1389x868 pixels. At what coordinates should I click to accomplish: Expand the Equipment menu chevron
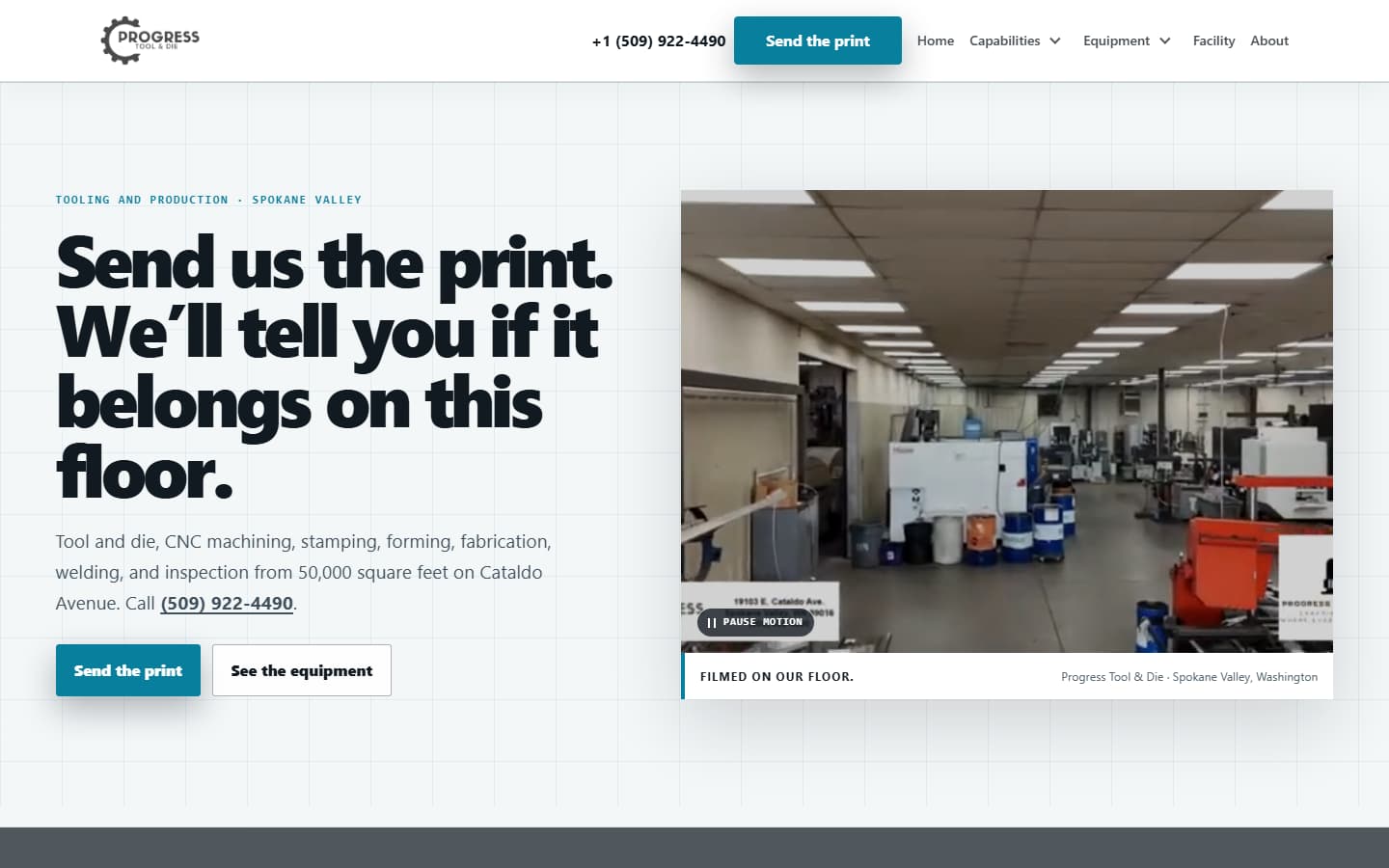pyautogui.click(x=1165, y=41)
